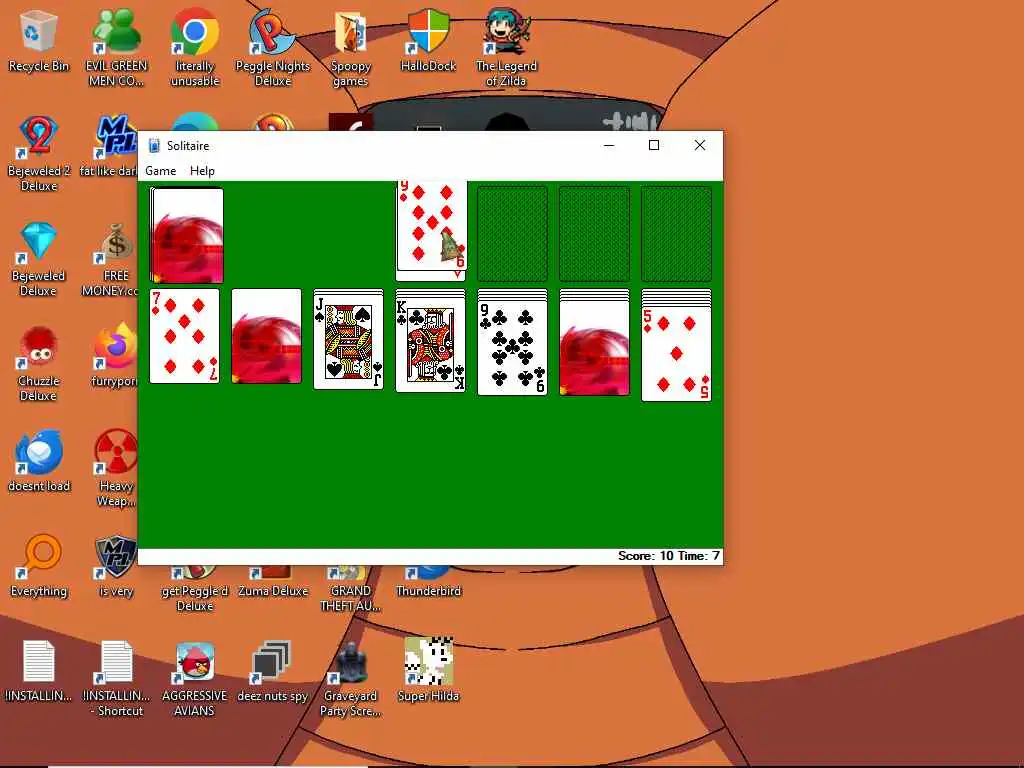The image size is (1024, 768).
Task: Minimize the Solitaire window
Action: point(609,145)
